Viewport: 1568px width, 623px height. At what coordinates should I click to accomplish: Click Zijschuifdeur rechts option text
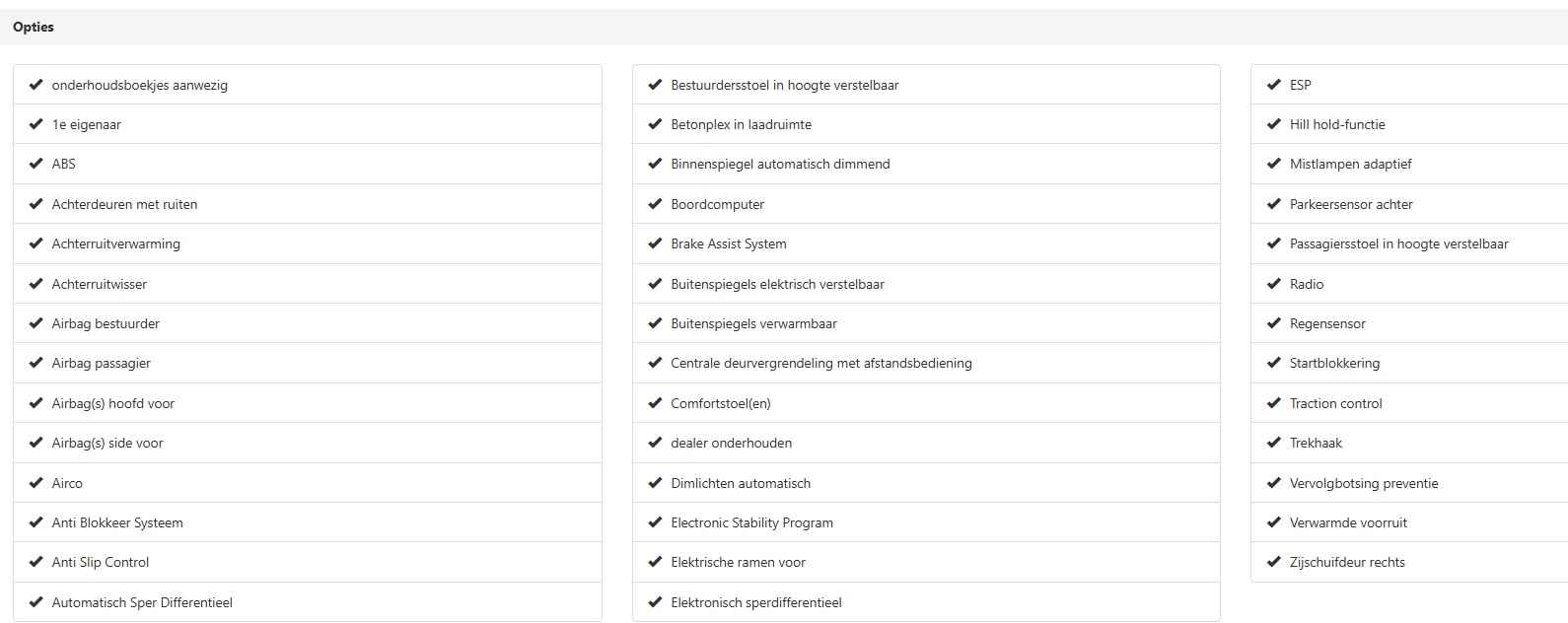tap(1347, 562)
